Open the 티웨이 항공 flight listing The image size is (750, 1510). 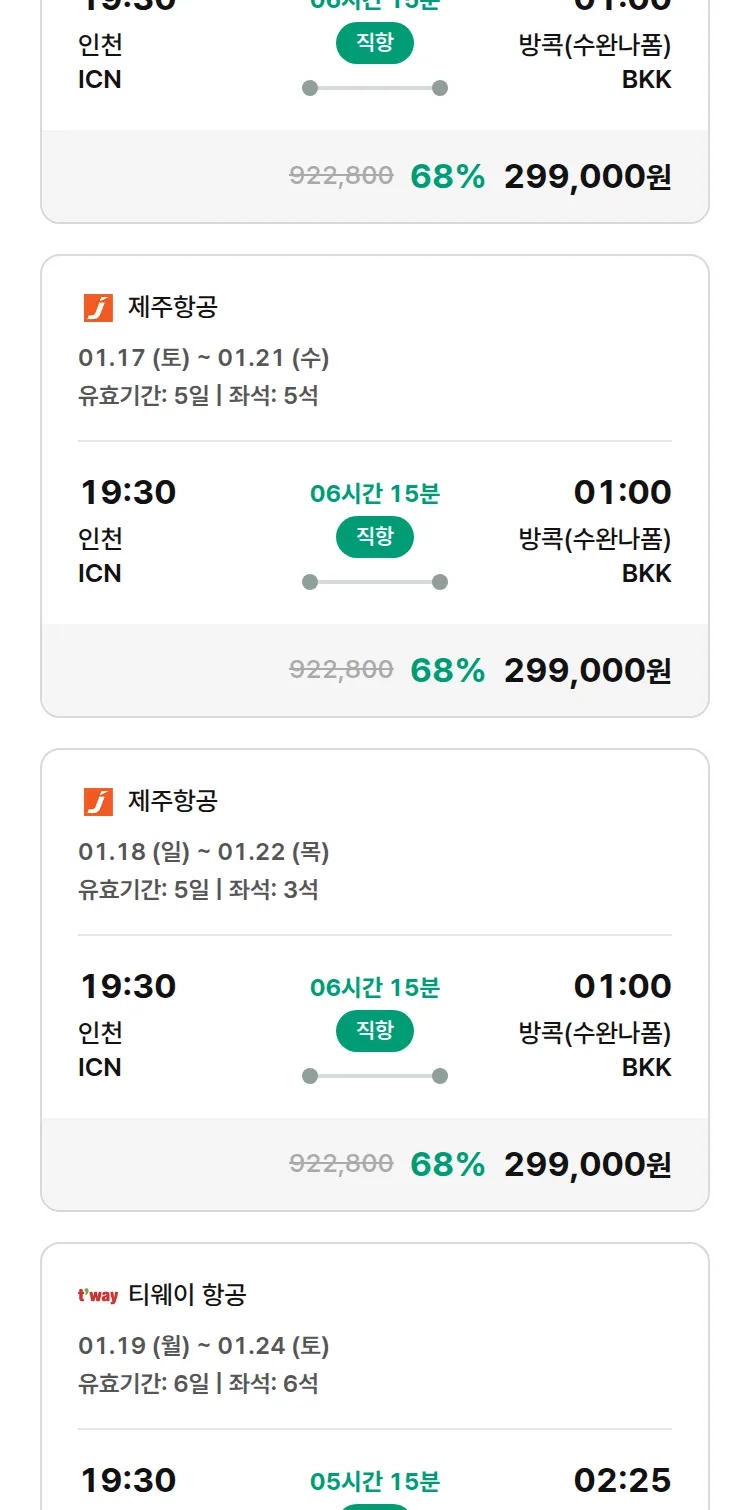click(x=187, y=1296)
